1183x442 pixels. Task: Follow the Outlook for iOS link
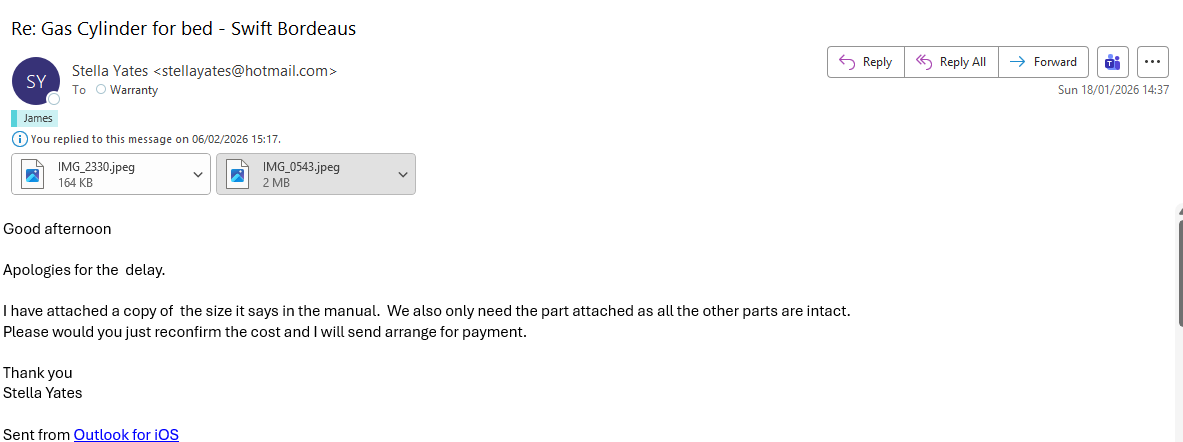(126, 434)
